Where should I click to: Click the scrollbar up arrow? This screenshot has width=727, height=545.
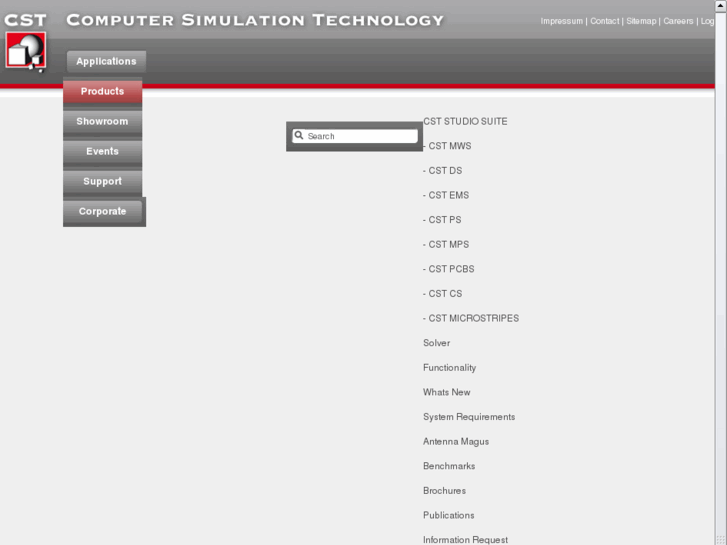coord(721,6)
